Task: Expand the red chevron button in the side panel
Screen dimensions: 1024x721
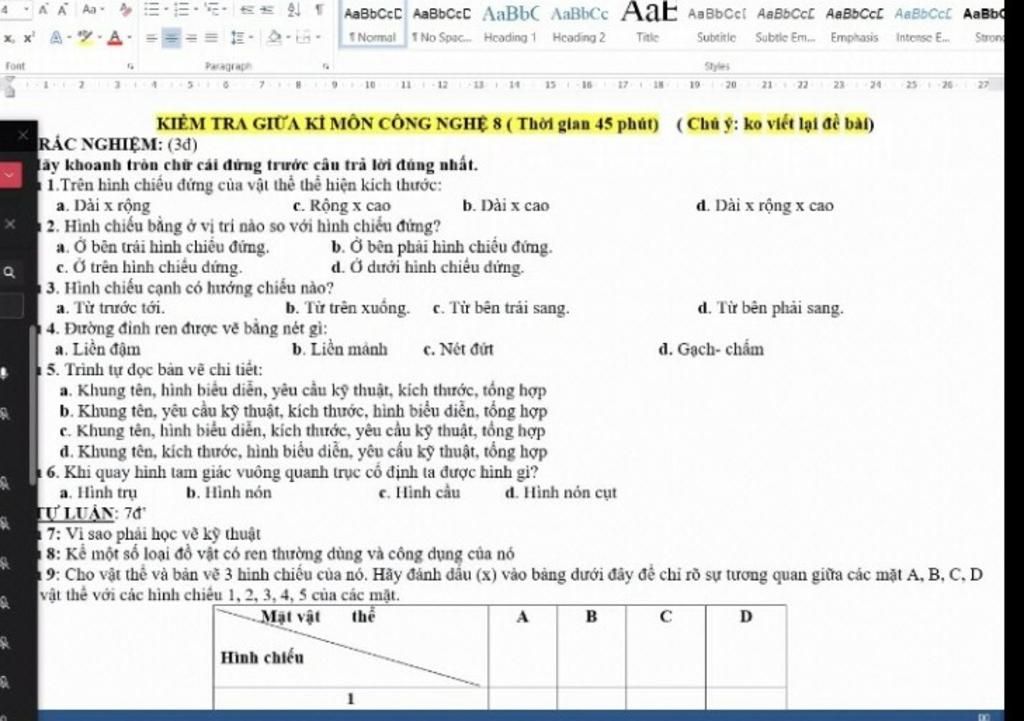Action: point(9,174)
